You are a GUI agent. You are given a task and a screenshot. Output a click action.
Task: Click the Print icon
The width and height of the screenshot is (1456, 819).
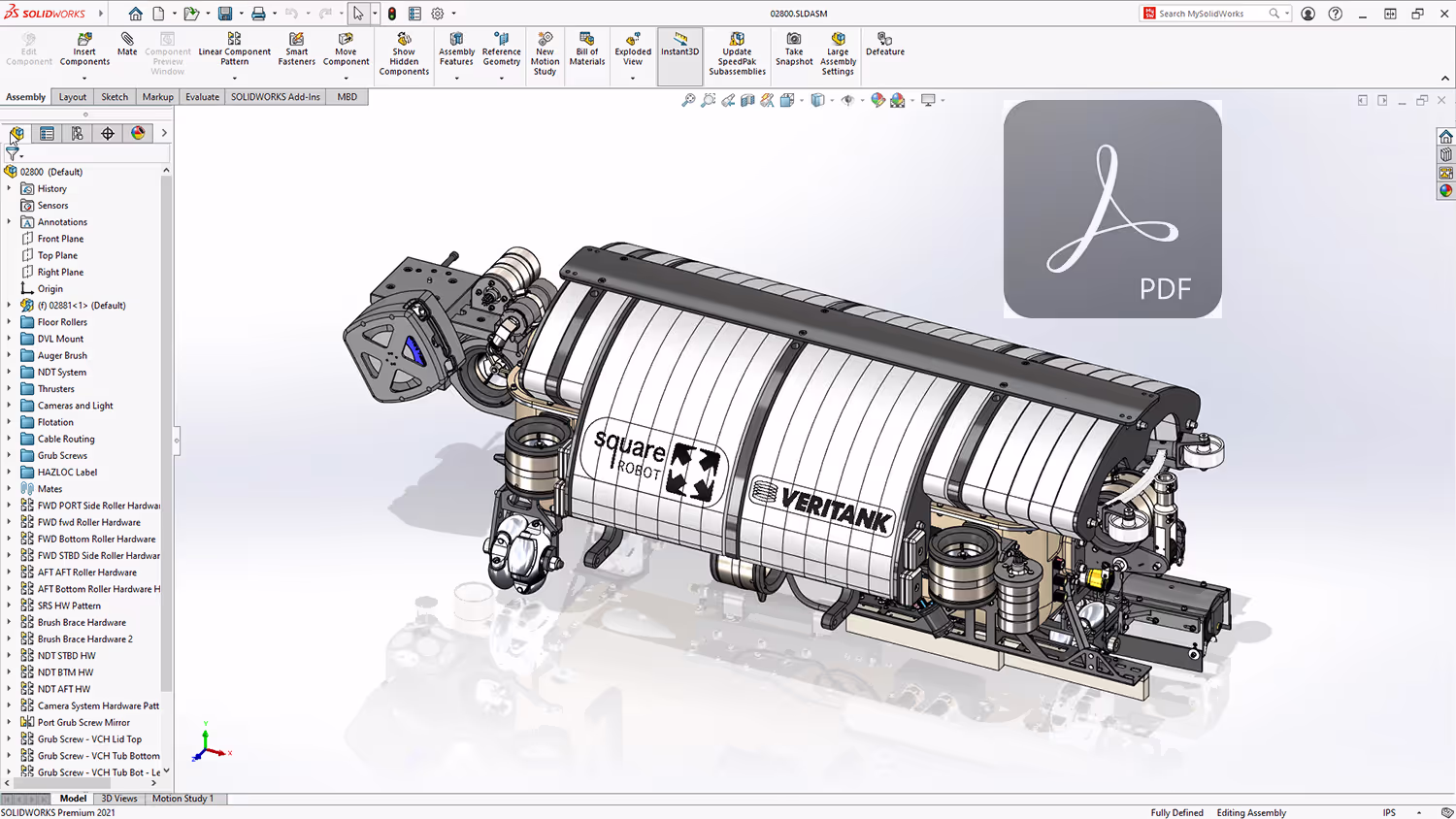(258, 14)
